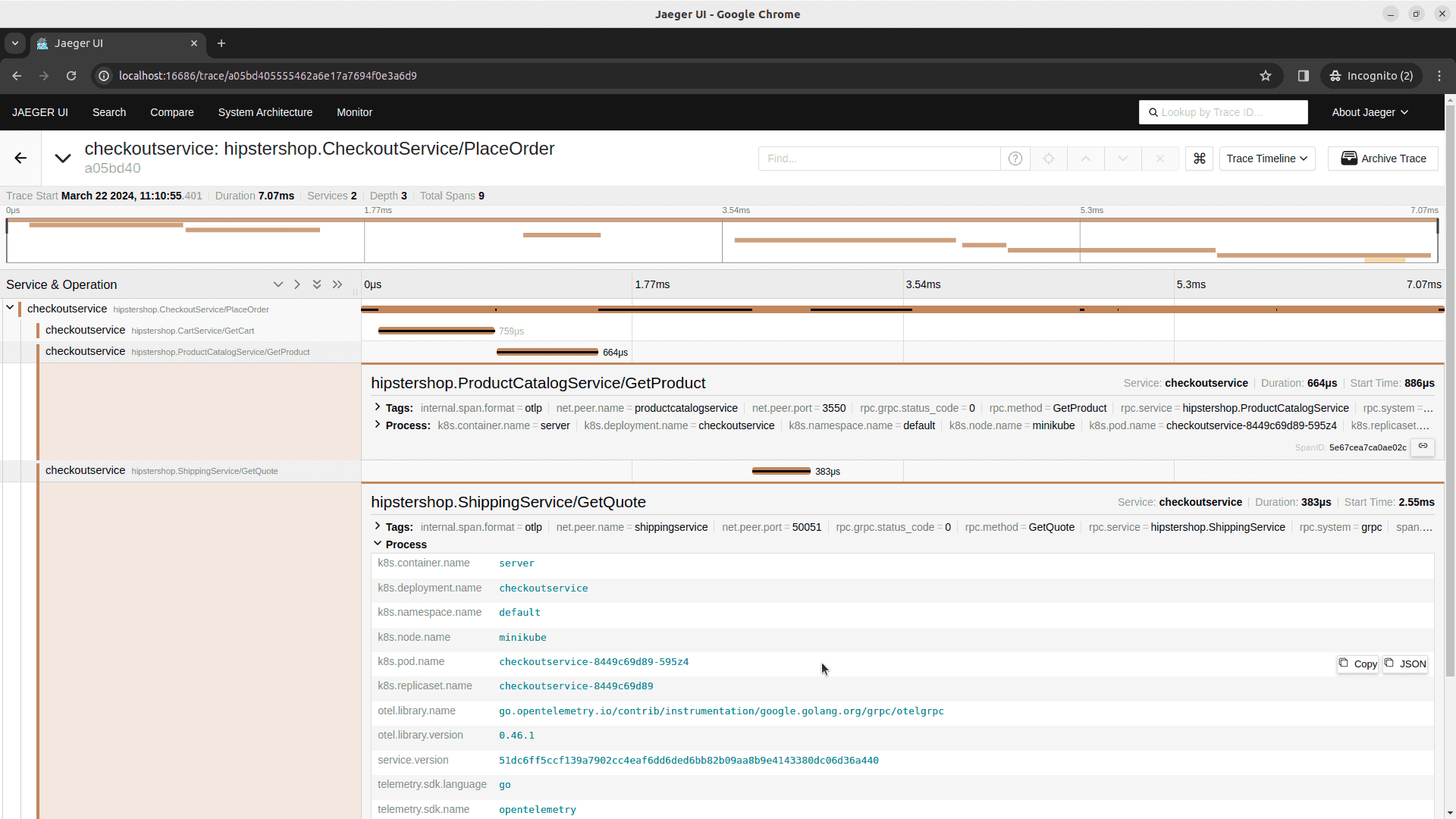Click Archive Trace button
This screenshot has height=819, width=1456.
[1382, 158]
